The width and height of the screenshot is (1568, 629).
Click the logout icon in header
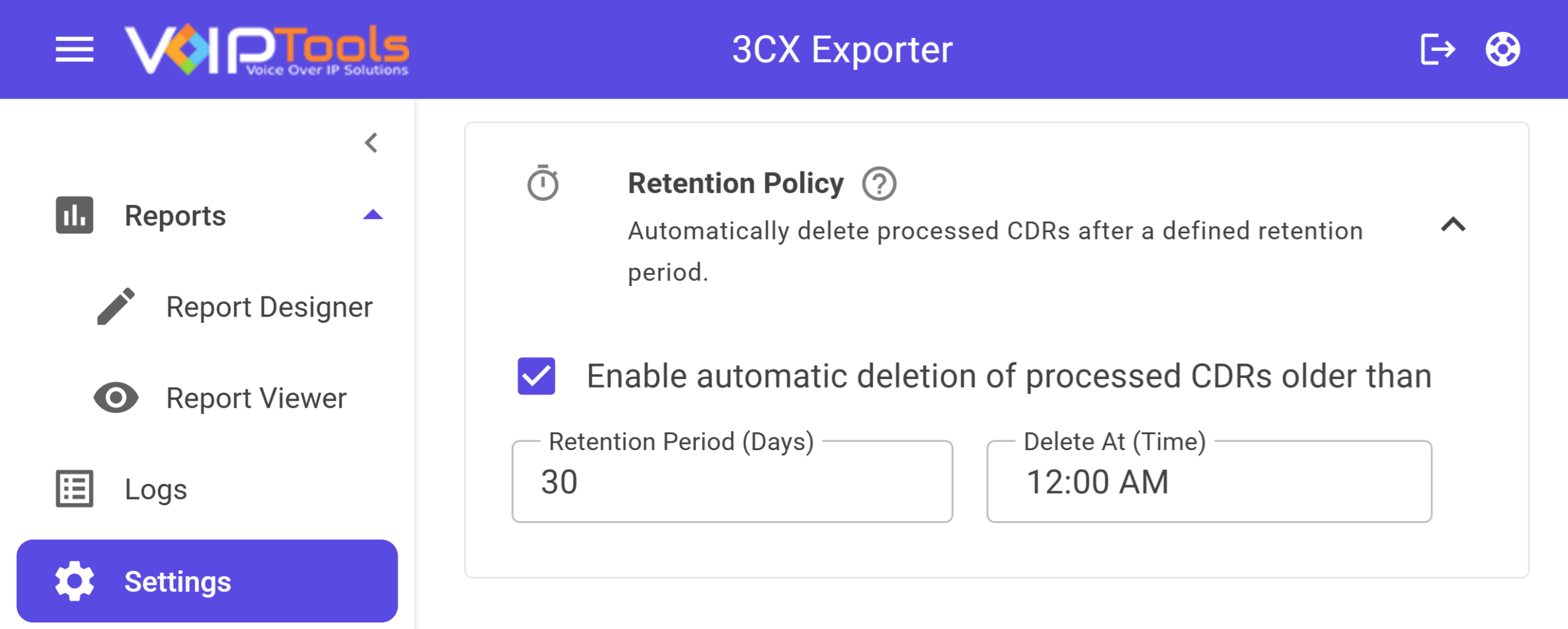click(1437, 50)
